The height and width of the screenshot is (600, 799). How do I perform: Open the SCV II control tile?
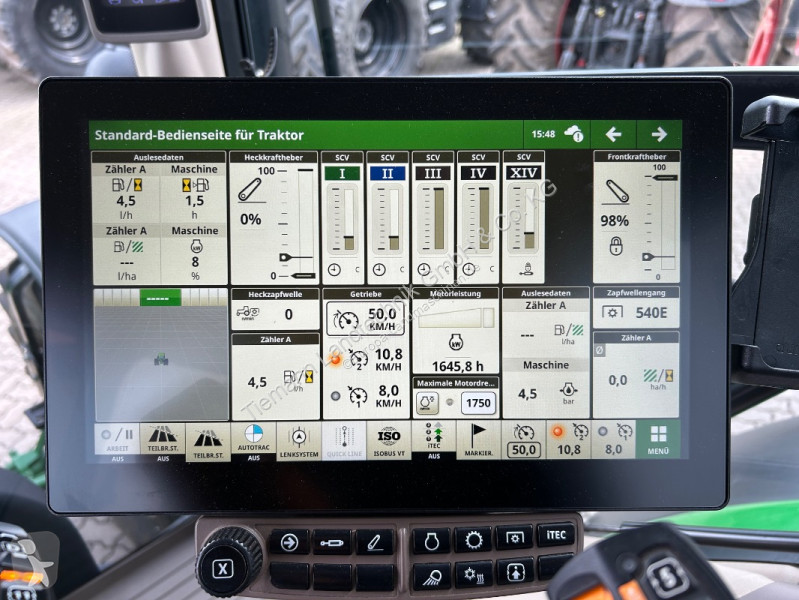pos(388,218)
